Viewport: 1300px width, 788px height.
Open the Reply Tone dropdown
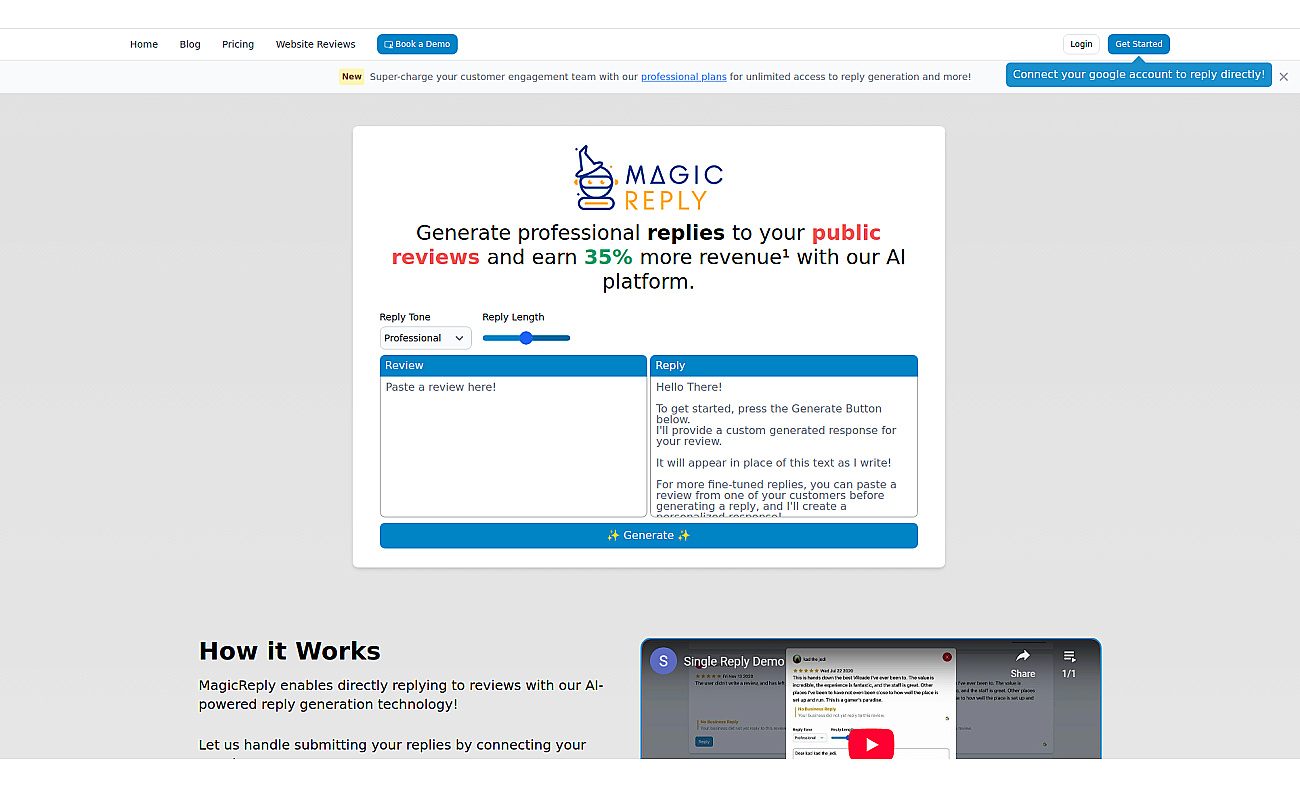coord(425,338)
